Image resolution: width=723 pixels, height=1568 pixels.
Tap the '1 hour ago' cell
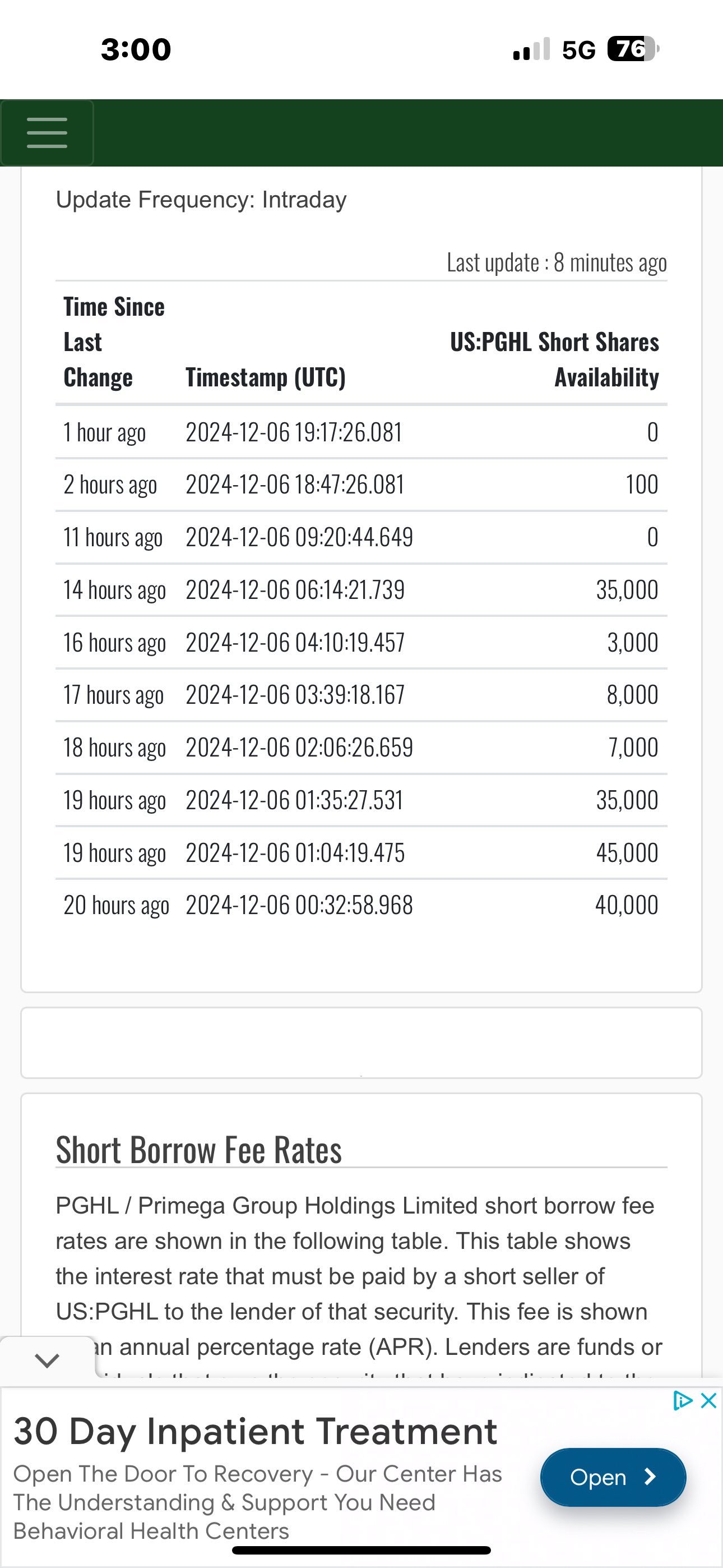[105, 433]
